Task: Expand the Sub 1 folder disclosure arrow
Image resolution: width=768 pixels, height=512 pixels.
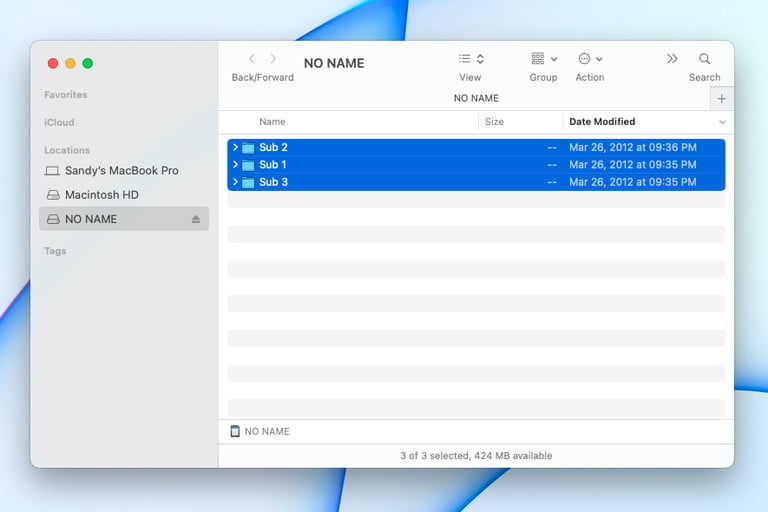Action: click(x=235, y=164)
